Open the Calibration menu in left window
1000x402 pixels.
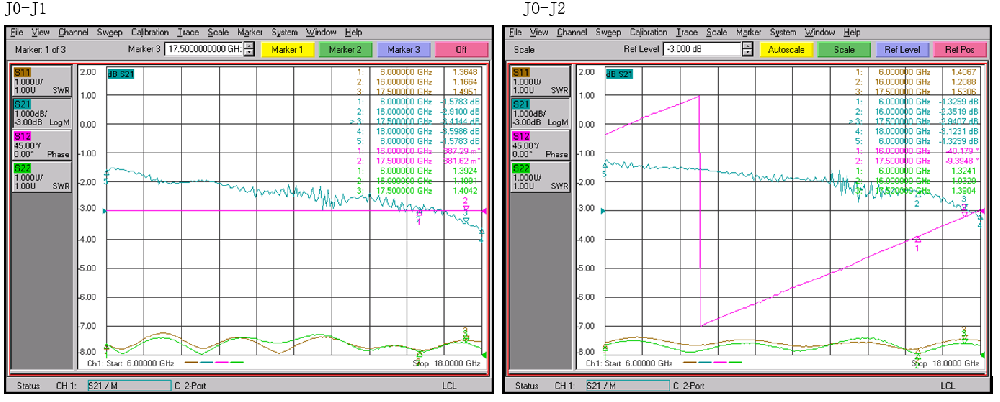coord(150,32)
